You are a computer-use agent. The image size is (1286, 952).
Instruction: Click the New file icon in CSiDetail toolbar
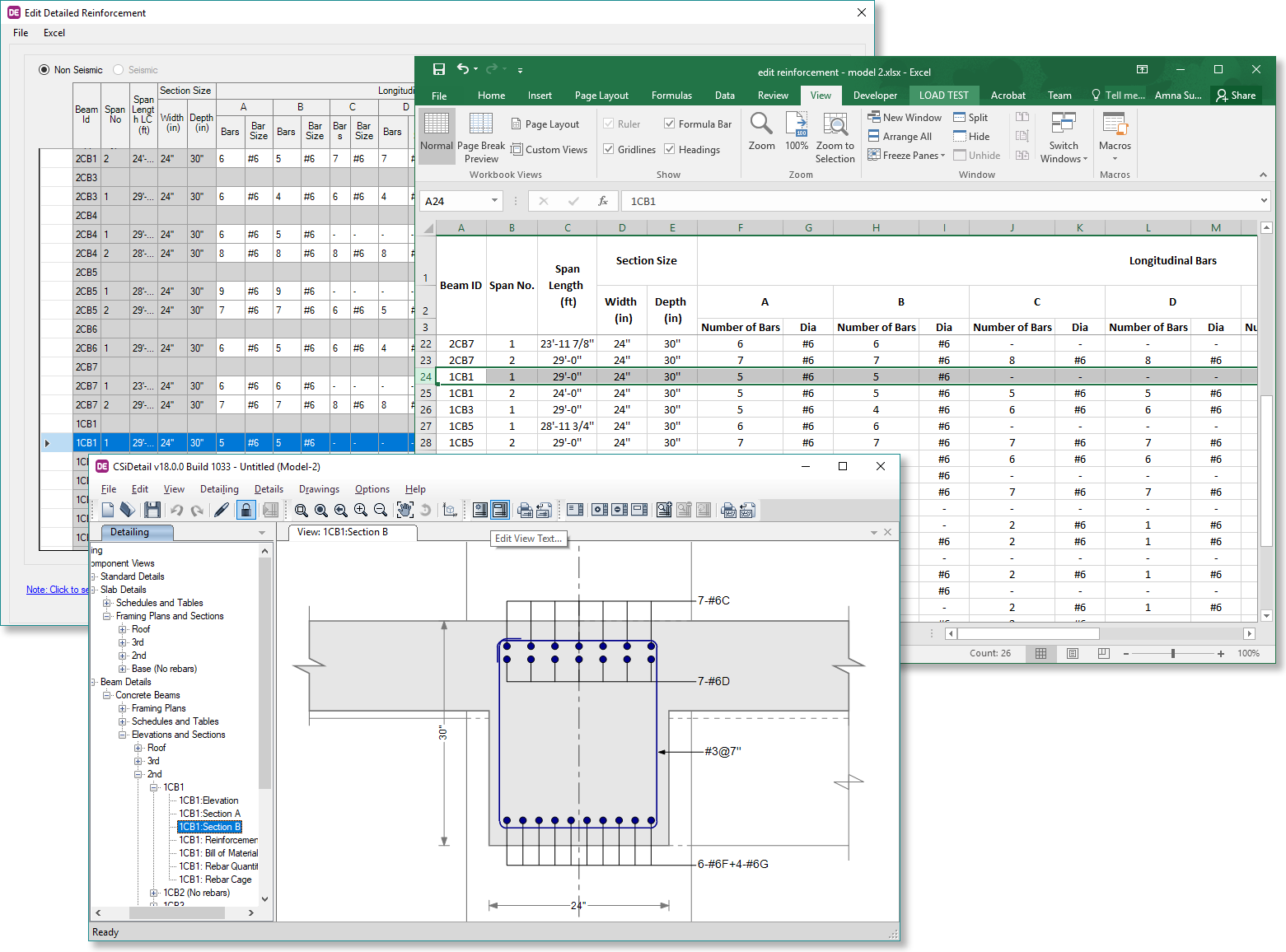click(108, 510)
